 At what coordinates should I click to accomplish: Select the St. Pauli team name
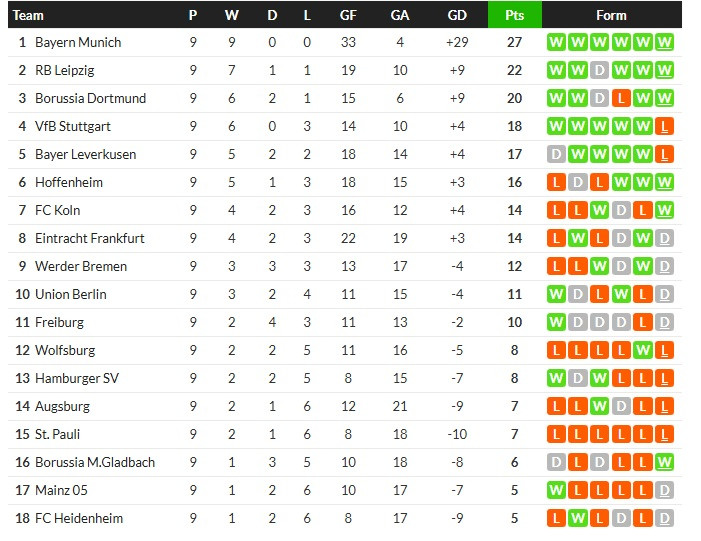57,434
